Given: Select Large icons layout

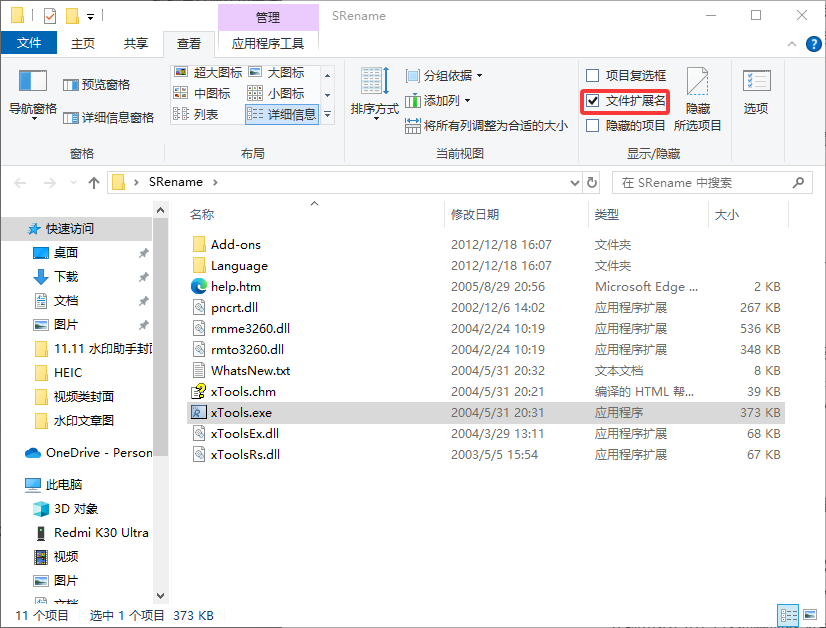Looking at the screenshot, I should (x=277, y=72).
